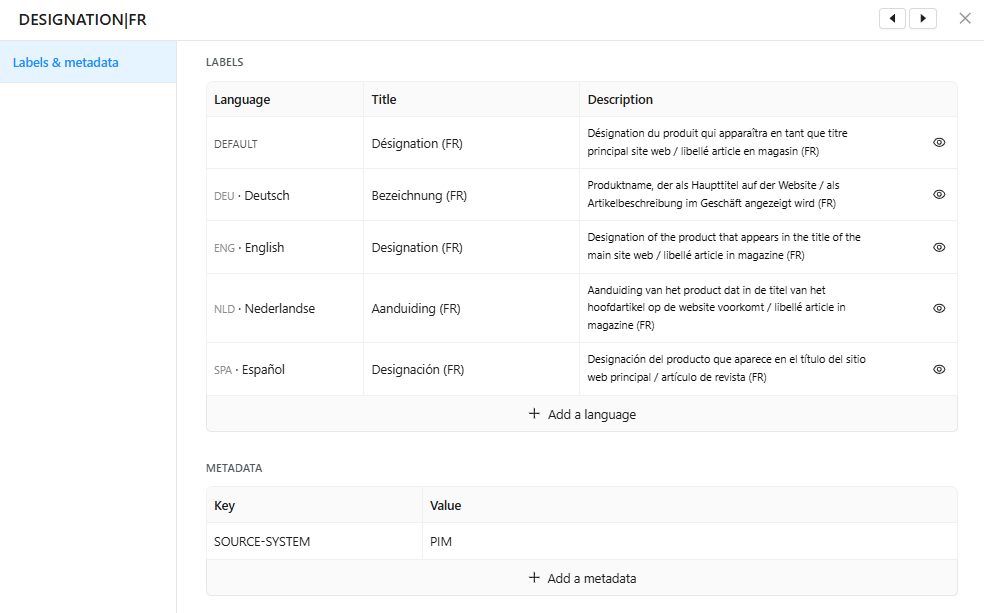
Task: Click the German description starting "Produktname"
Action: (x=714, y=195)
